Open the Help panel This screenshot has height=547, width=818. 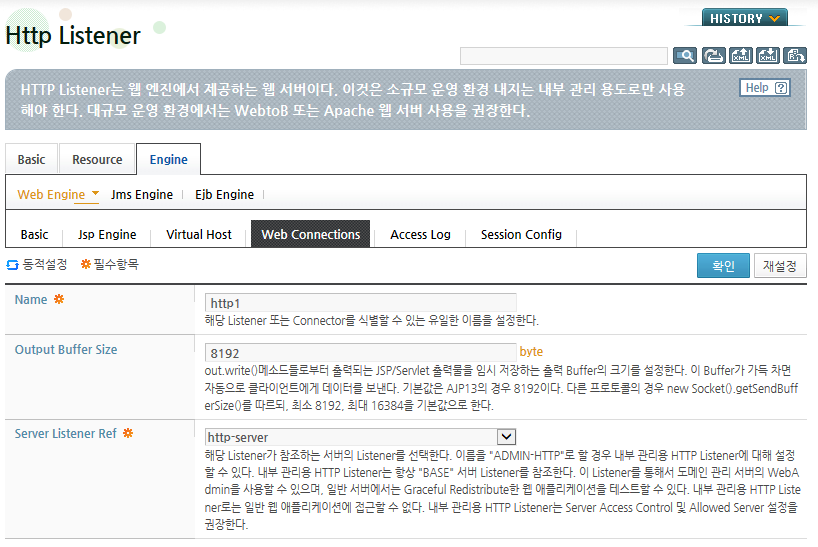765,88
